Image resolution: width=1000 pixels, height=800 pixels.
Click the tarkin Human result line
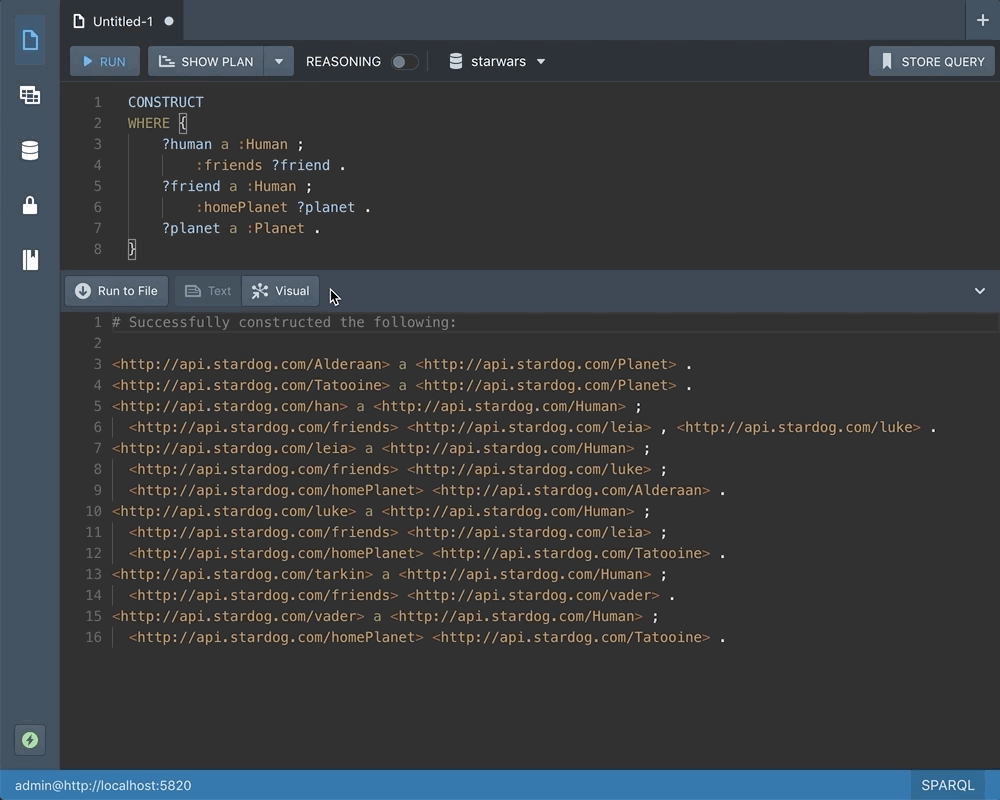389,575
